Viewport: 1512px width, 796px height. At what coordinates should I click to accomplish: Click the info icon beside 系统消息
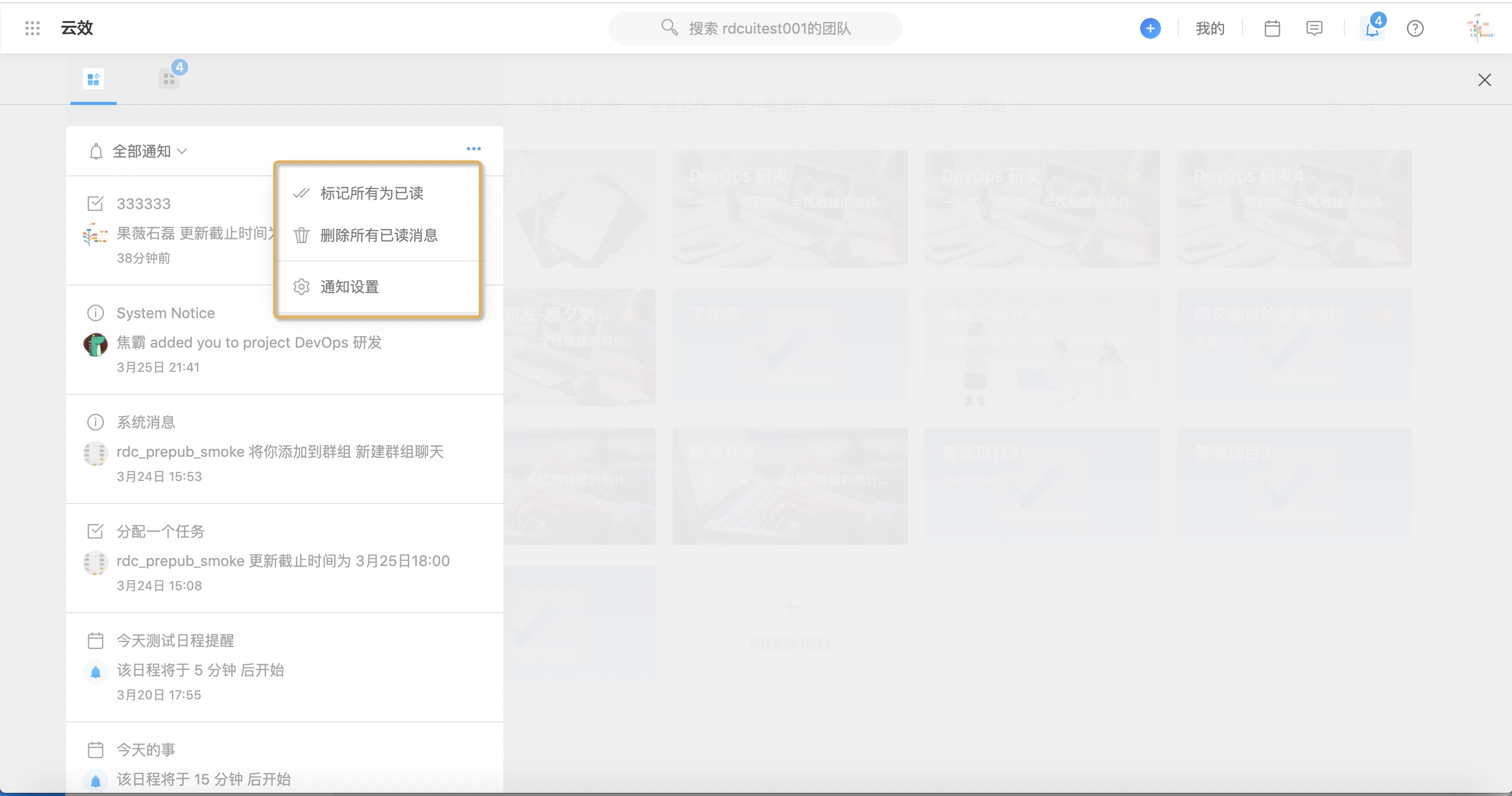click(95, 422)
